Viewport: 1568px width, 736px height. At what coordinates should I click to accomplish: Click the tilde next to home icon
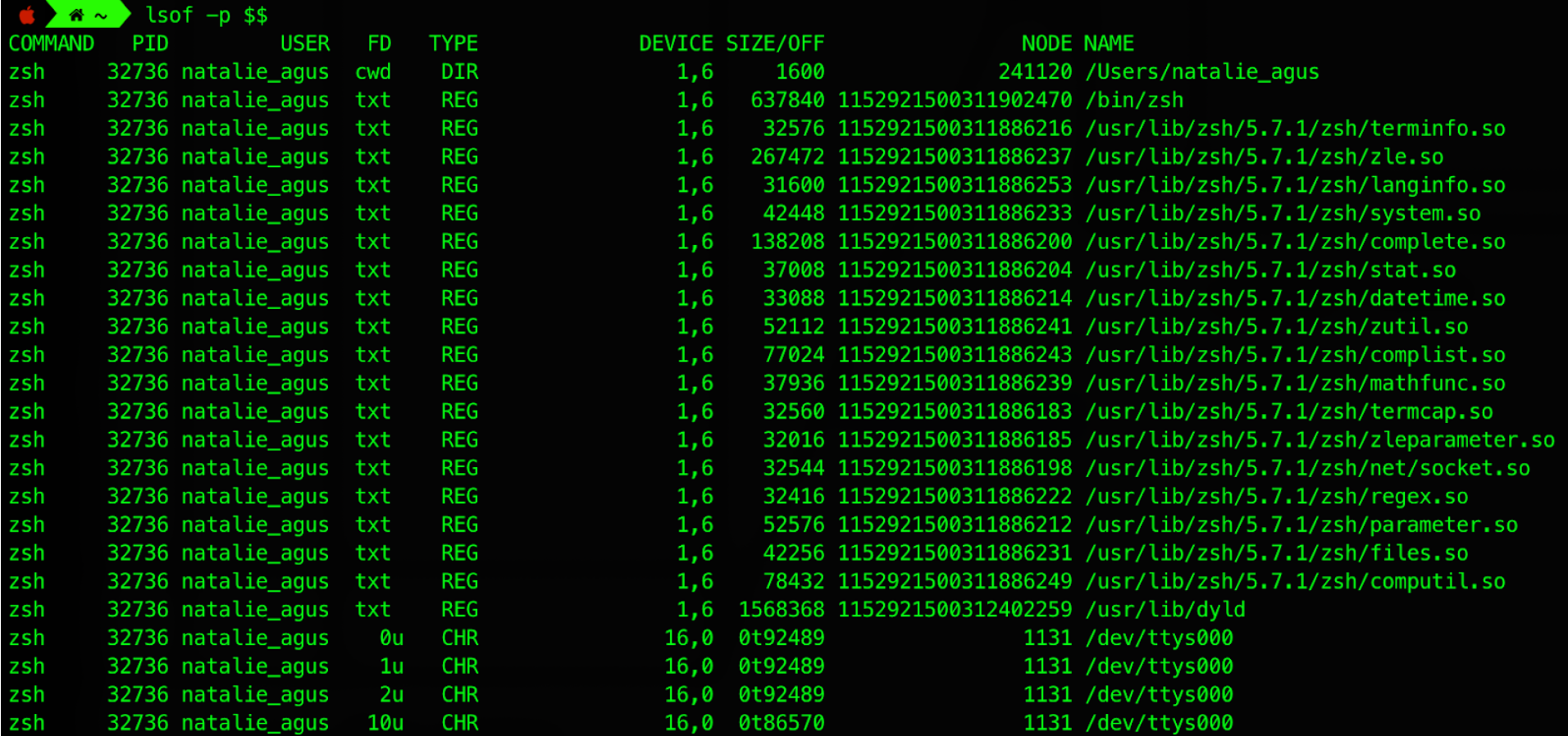pyautogui.click(x=101, y=16)
